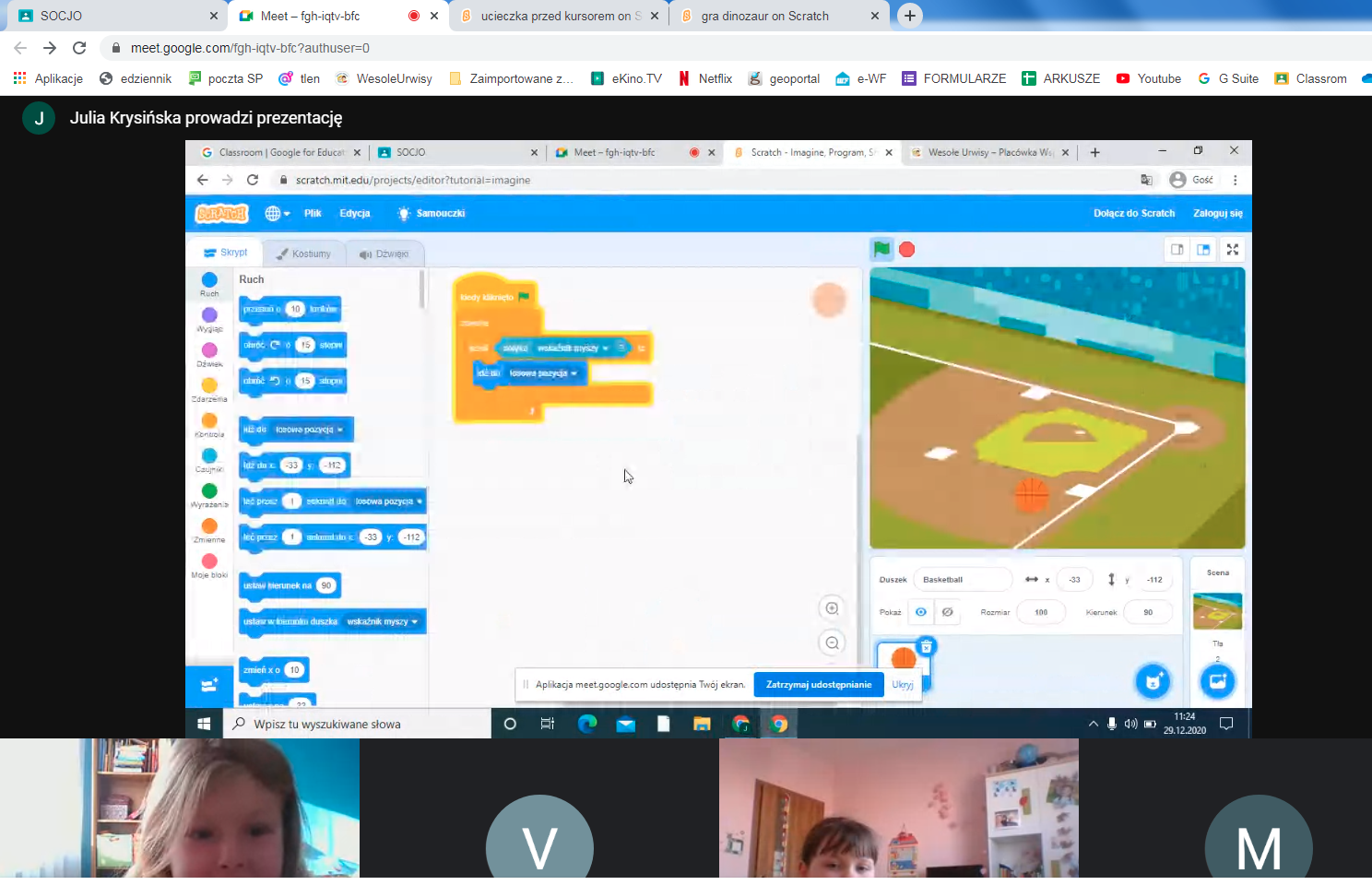Select the Czujniki block category
Viewport: 1372px width, 885px height.
(x=209, y=459)
